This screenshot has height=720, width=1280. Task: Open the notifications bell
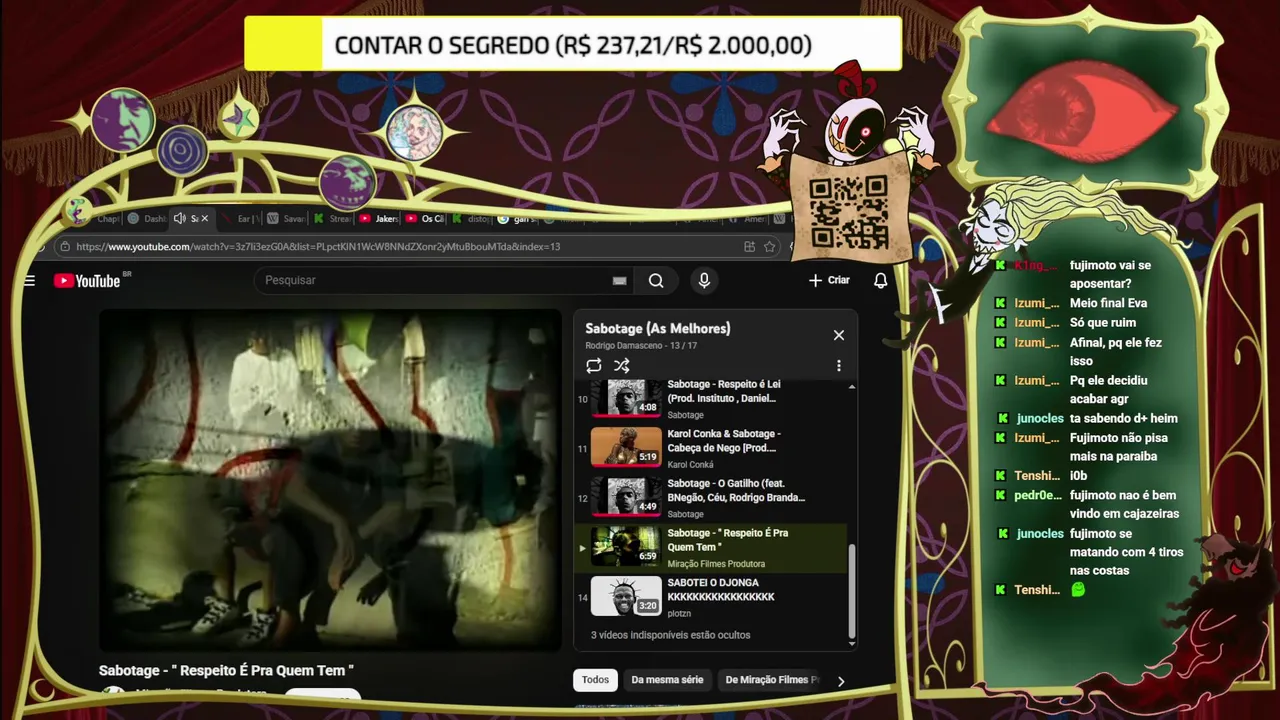[880, 281]
